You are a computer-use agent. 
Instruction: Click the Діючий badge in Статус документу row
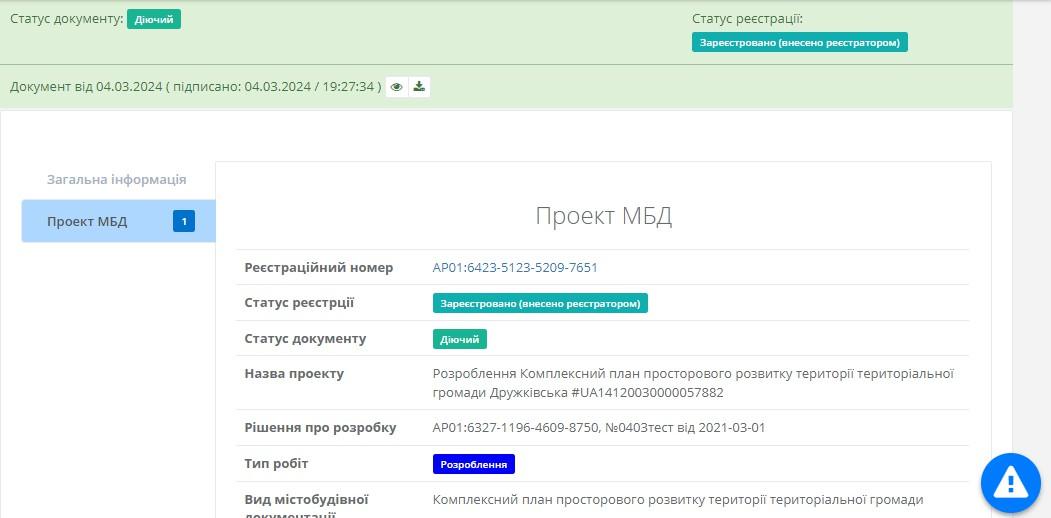pos(460,339)
